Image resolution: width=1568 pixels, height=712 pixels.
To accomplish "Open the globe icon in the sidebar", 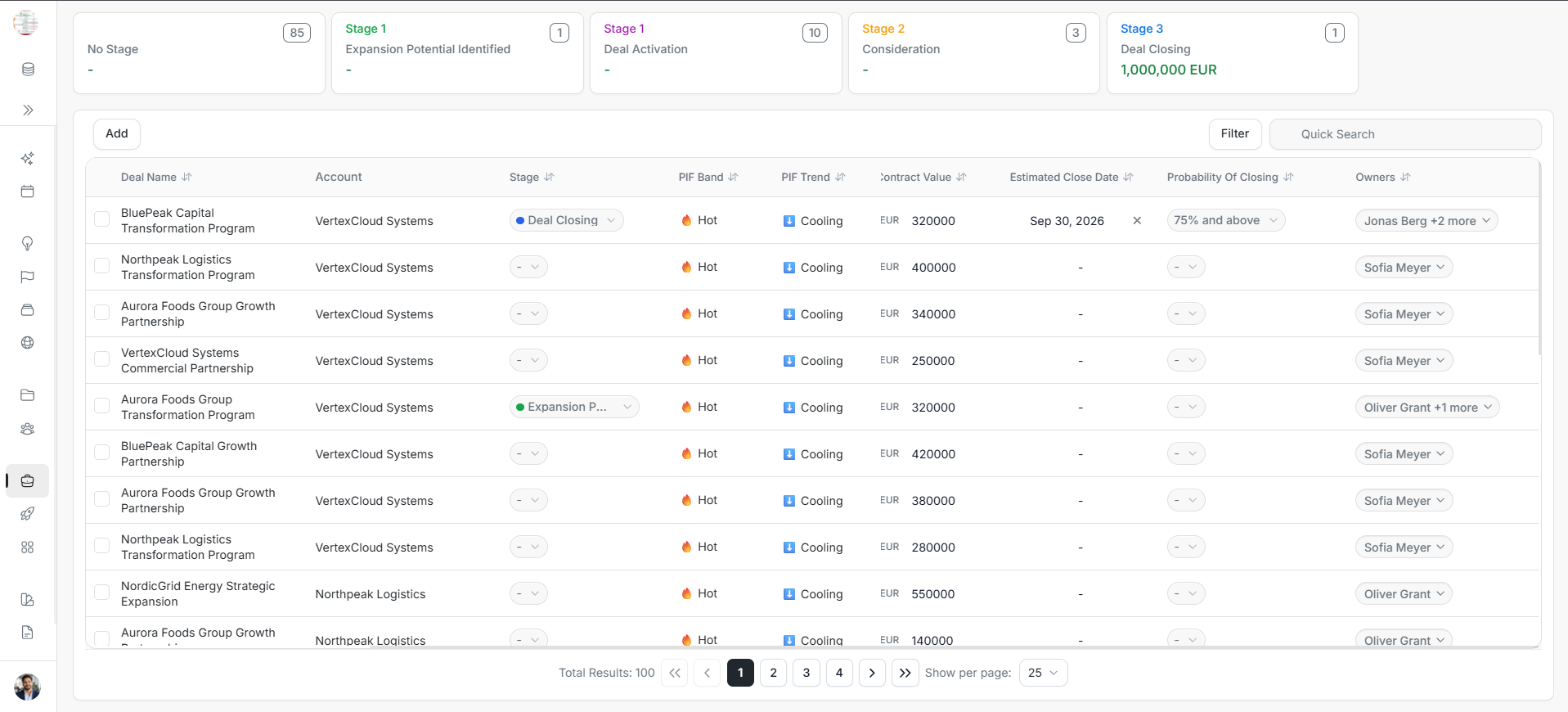I will tap(28, 343).
